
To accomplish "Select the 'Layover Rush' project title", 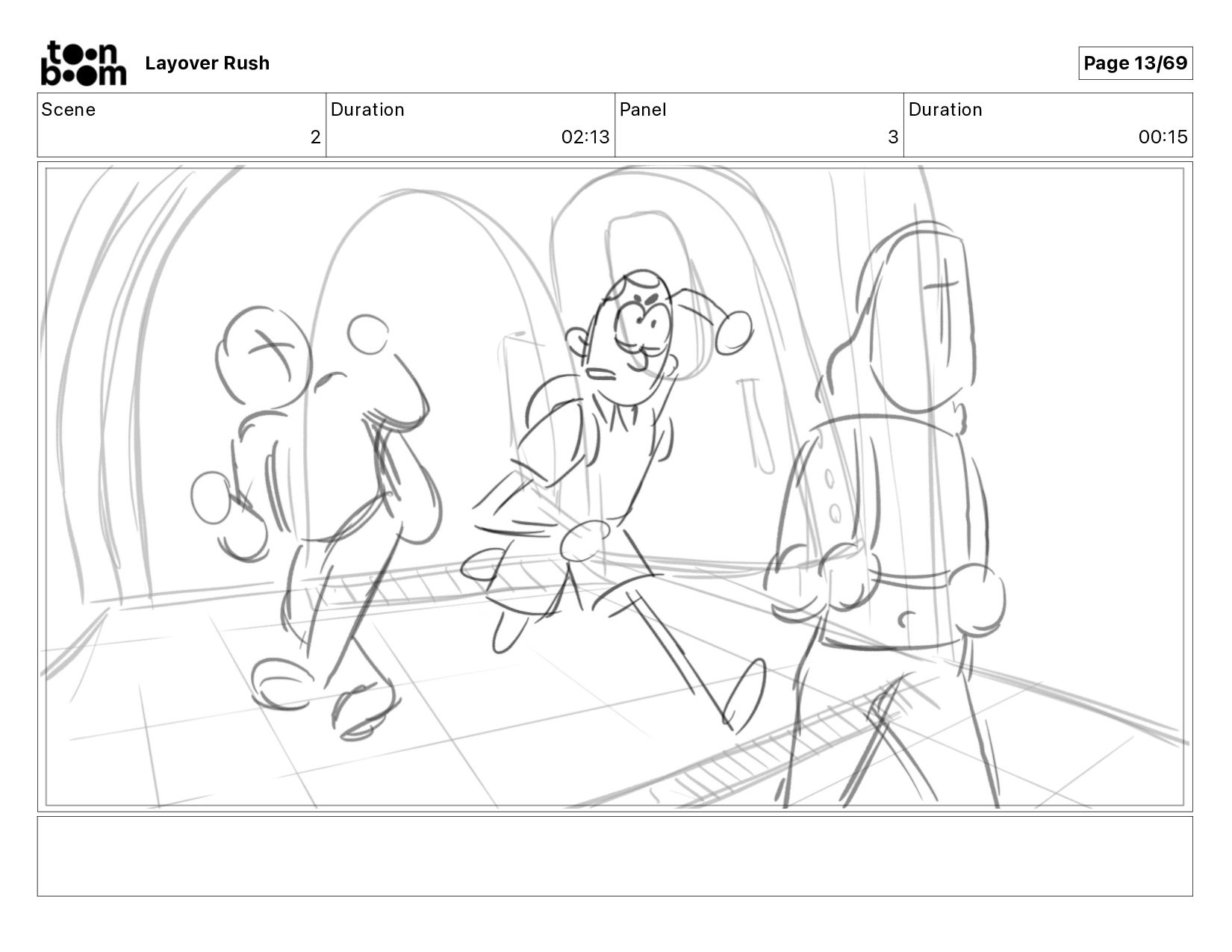I will (208, 63).
